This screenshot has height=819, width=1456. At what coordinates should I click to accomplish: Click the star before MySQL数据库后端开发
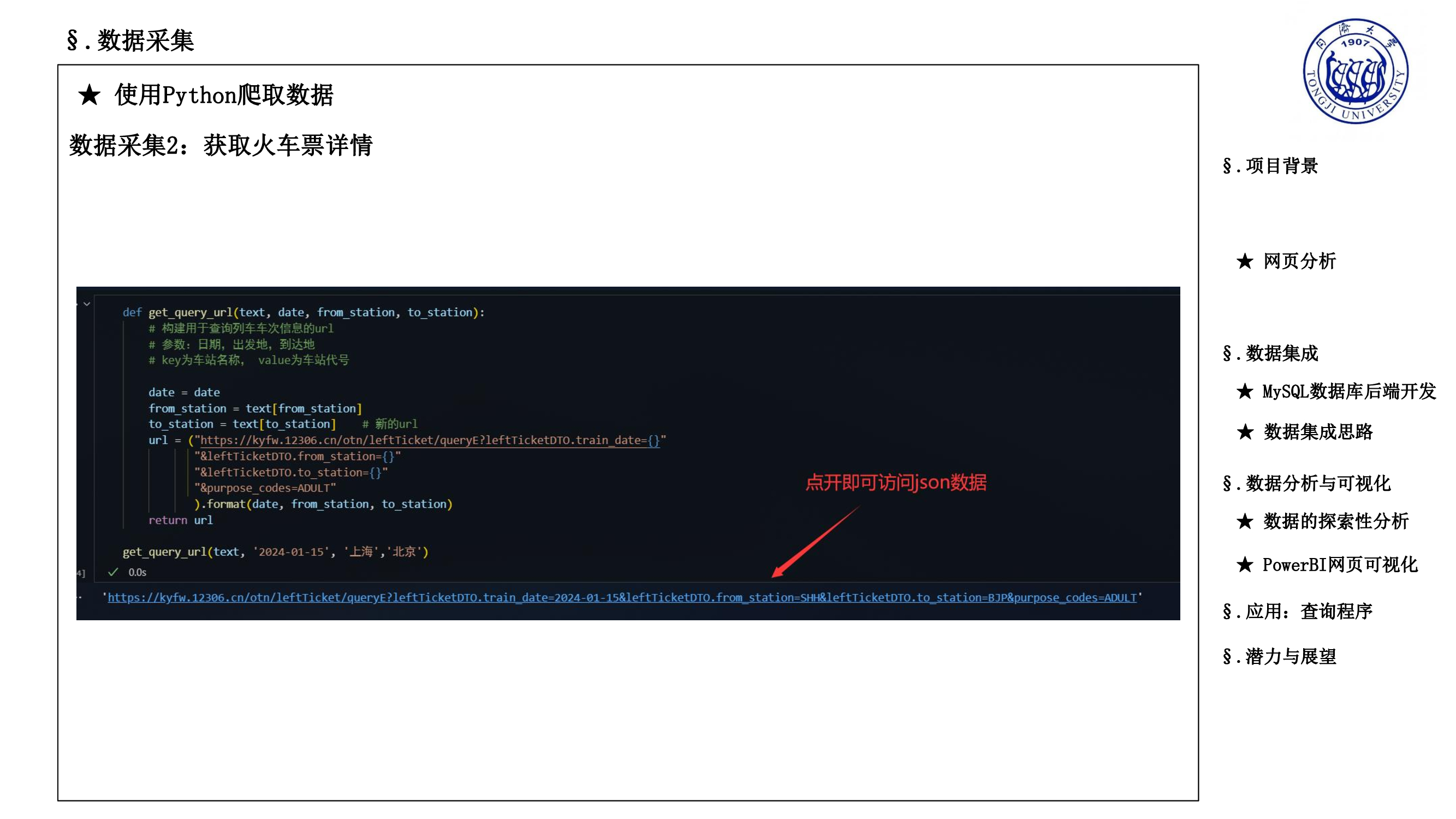[x=1245, y=391]
